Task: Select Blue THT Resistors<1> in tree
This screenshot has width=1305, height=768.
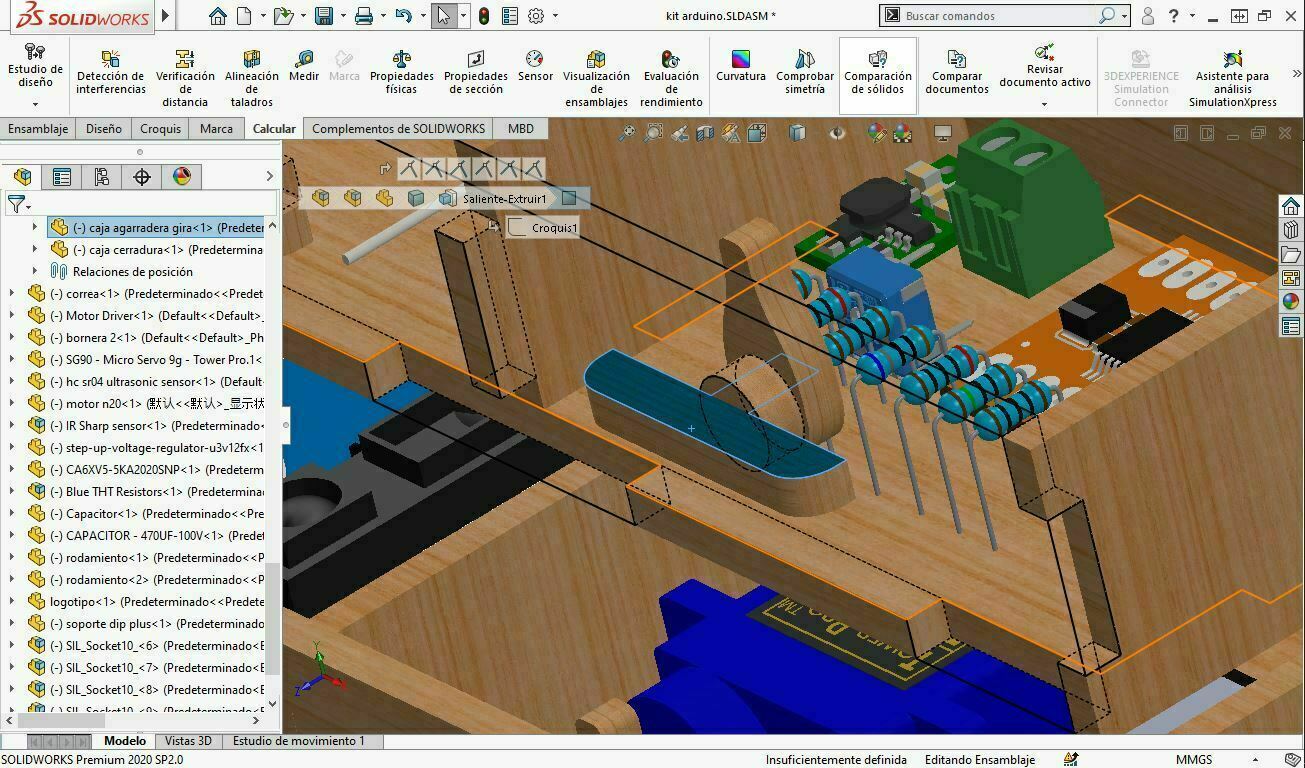Action: point(156,492)
